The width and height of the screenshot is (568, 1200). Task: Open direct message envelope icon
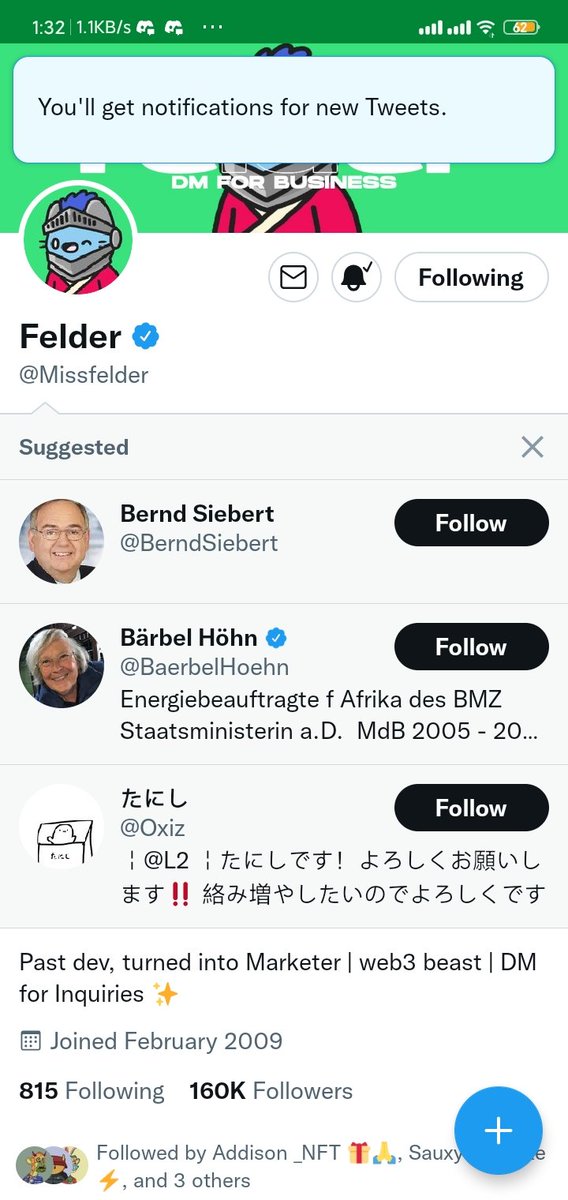point(293,277)
